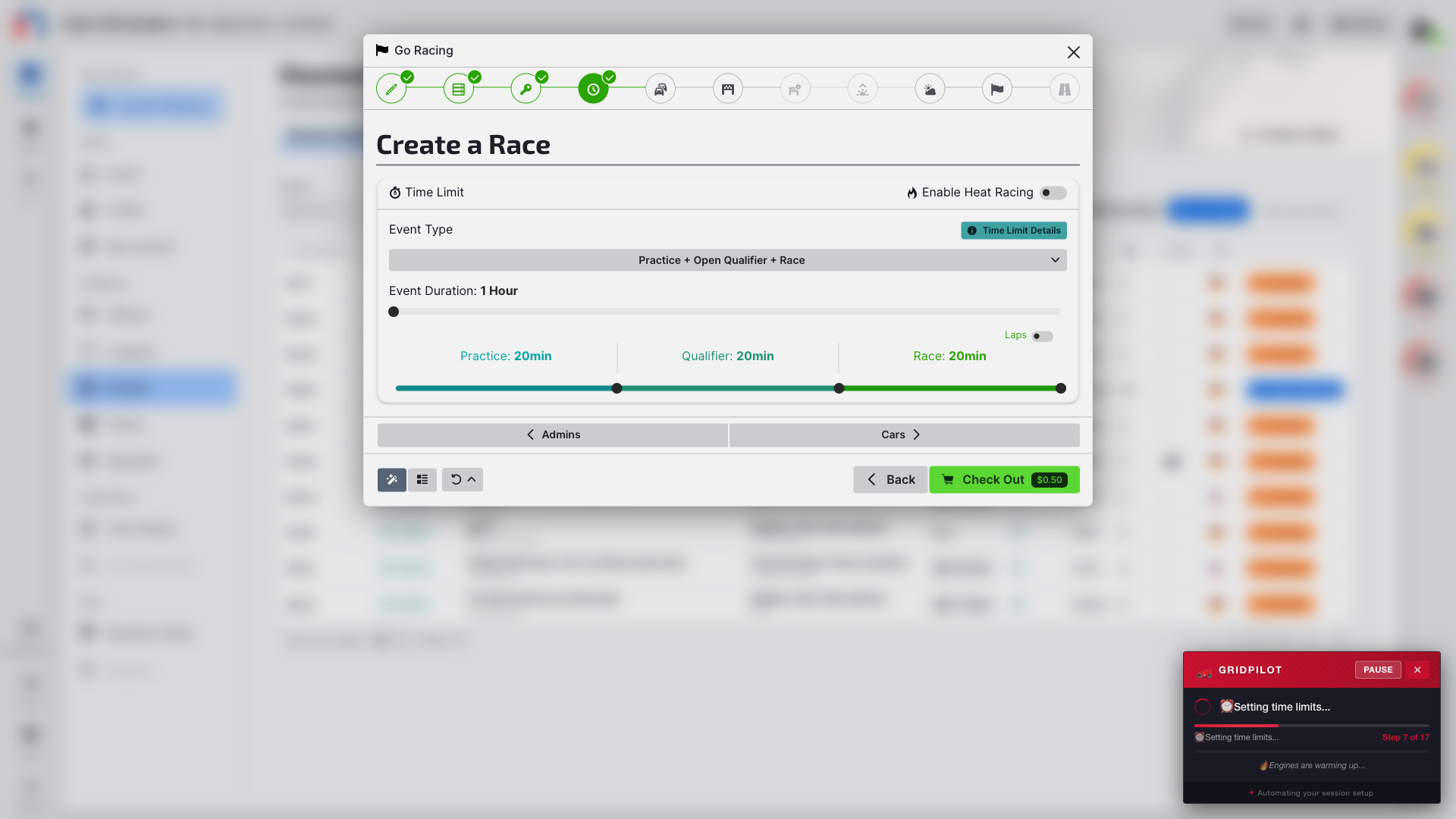Open the Event Type dropdown

(728, 260)
